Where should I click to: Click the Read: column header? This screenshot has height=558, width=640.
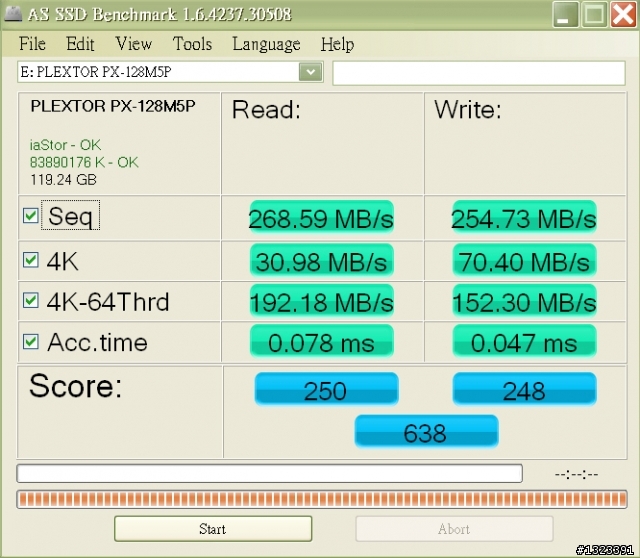click(x=266, y=110)
